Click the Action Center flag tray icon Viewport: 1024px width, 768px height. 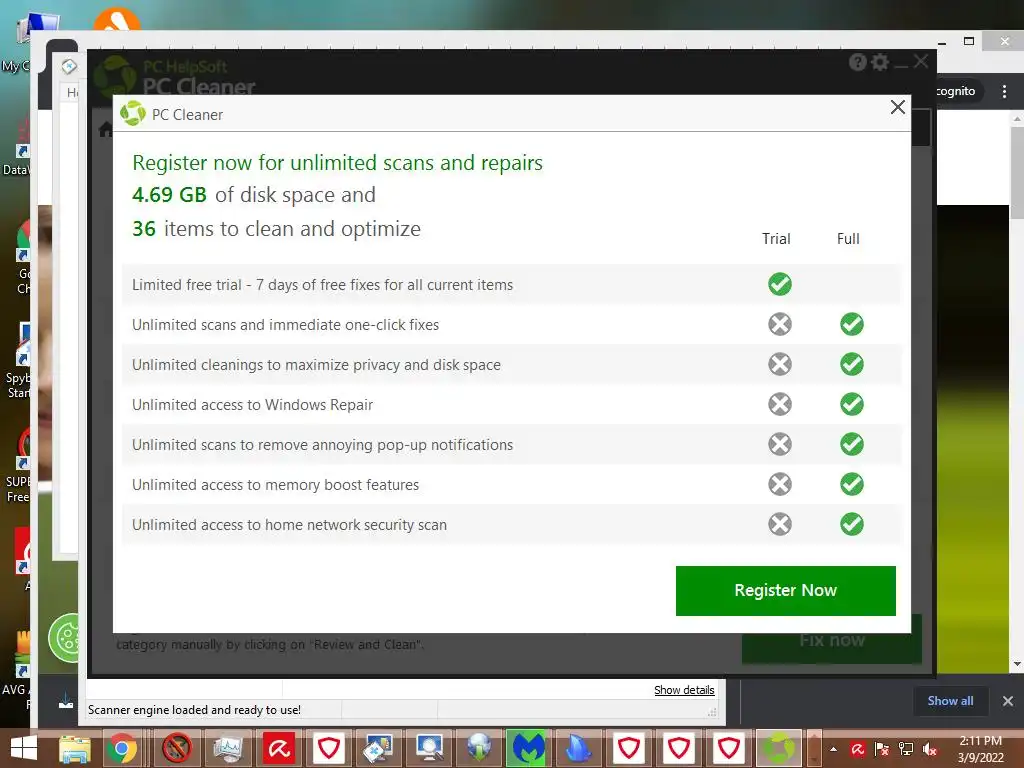pyautogui.click(x=882, y=749)
